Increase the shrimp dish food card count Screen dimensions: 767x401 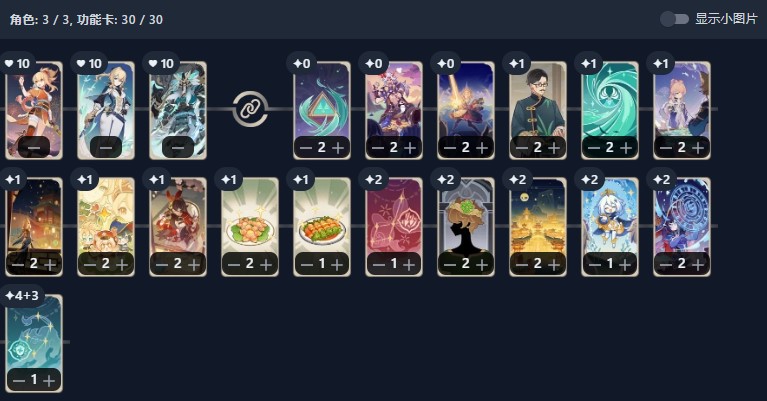click(338, 264)
